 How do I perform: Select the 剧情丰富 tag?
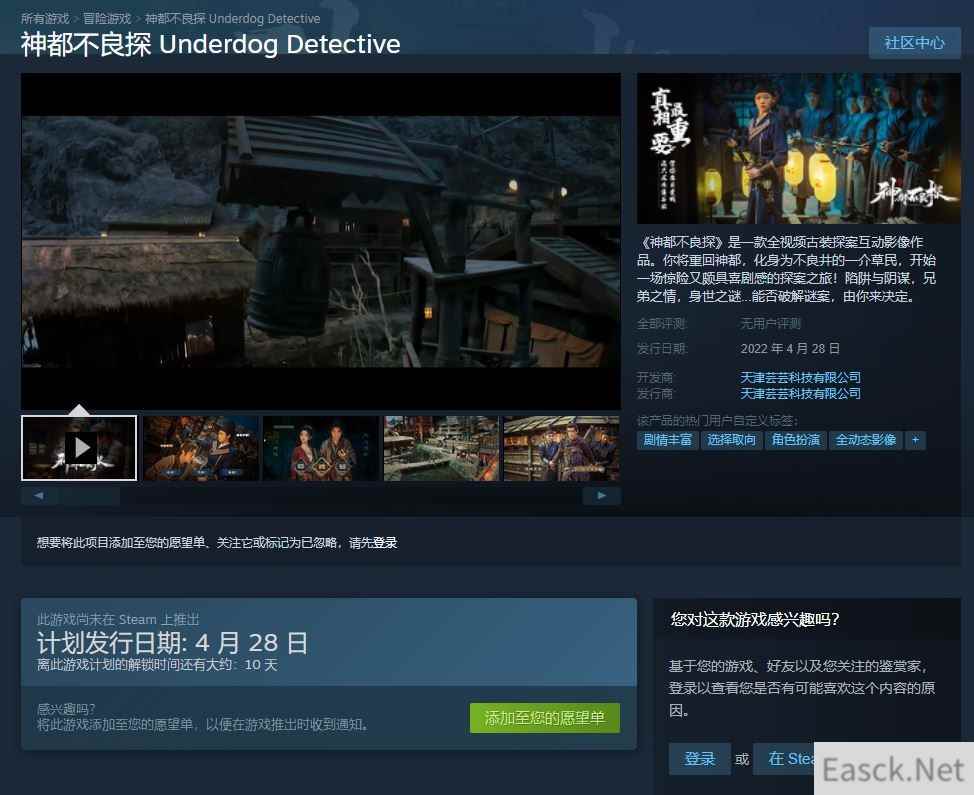click(x=668, y=440)
